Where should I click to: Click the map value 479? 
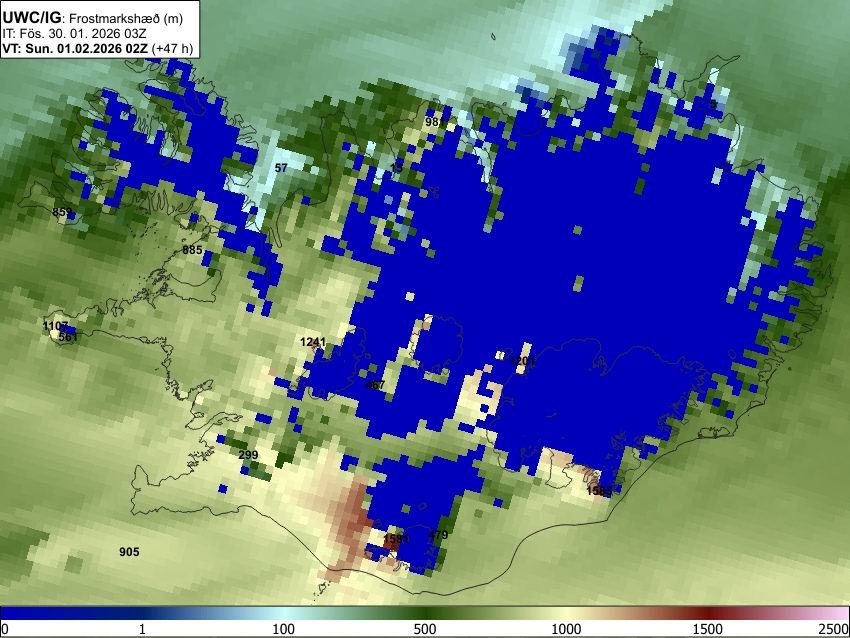click(x=438, y=535)
